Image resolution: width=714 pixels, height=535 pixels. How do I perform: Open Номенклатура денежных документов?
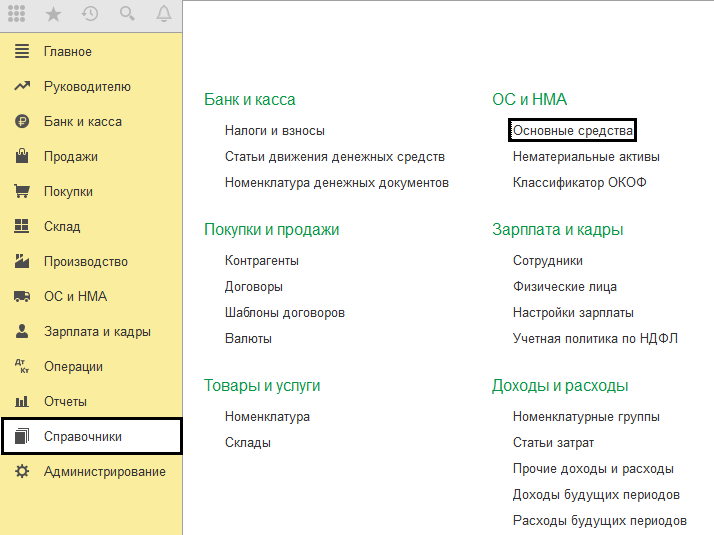click(x=337, y=183)
